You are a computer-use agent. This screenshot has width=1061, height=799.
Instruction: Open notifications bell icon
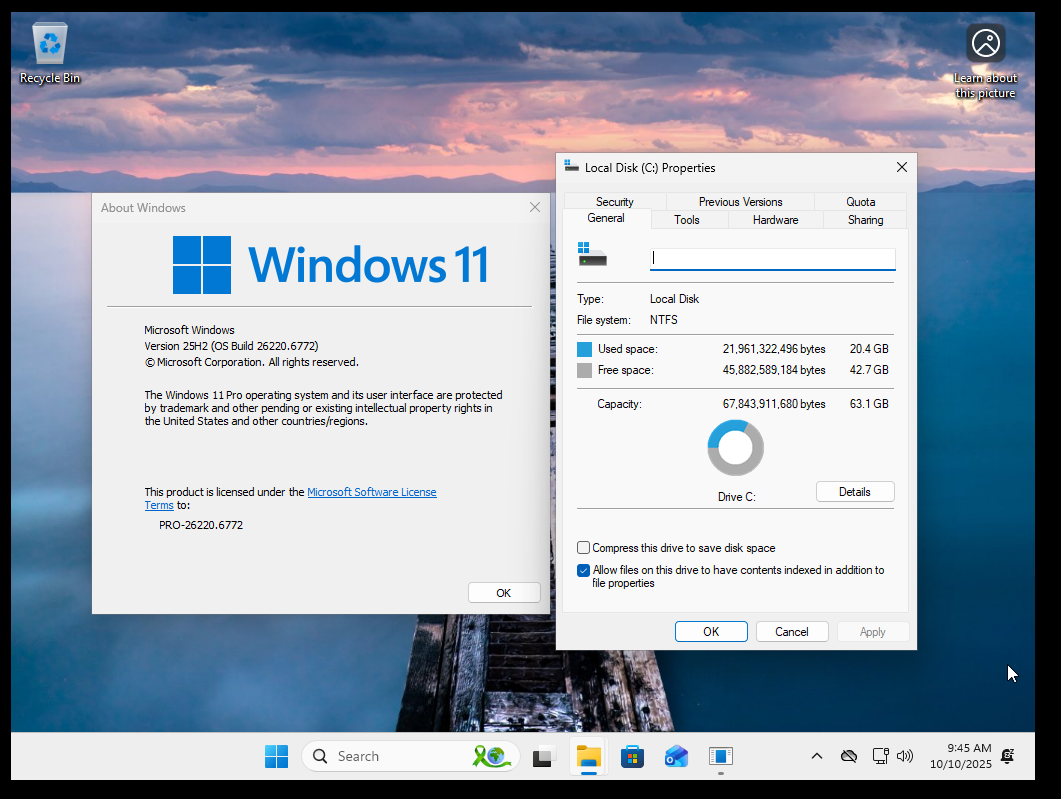[1008, 756]
